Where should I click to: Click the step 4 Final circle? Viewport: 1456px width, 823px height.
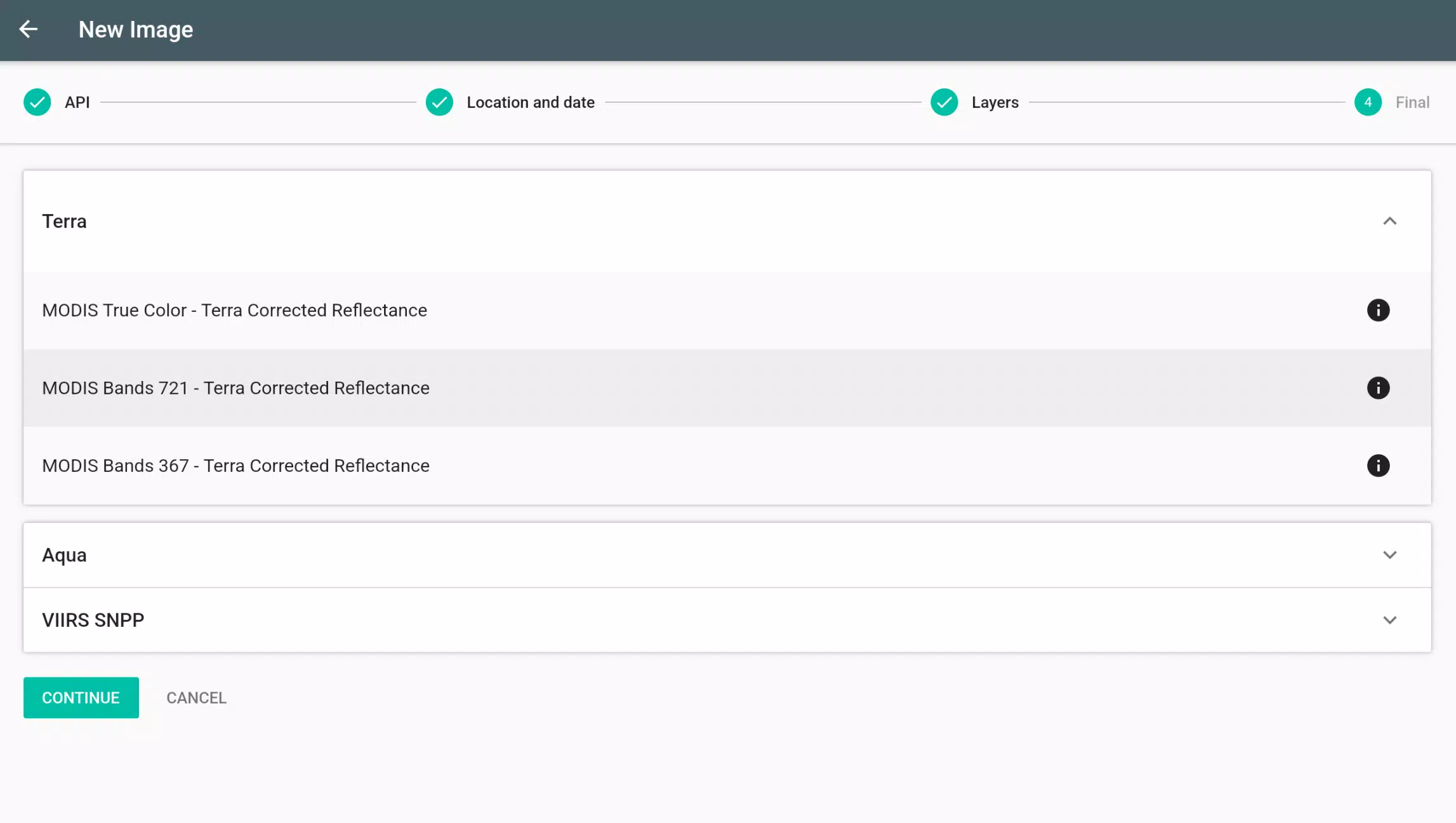pos(1368,102)
